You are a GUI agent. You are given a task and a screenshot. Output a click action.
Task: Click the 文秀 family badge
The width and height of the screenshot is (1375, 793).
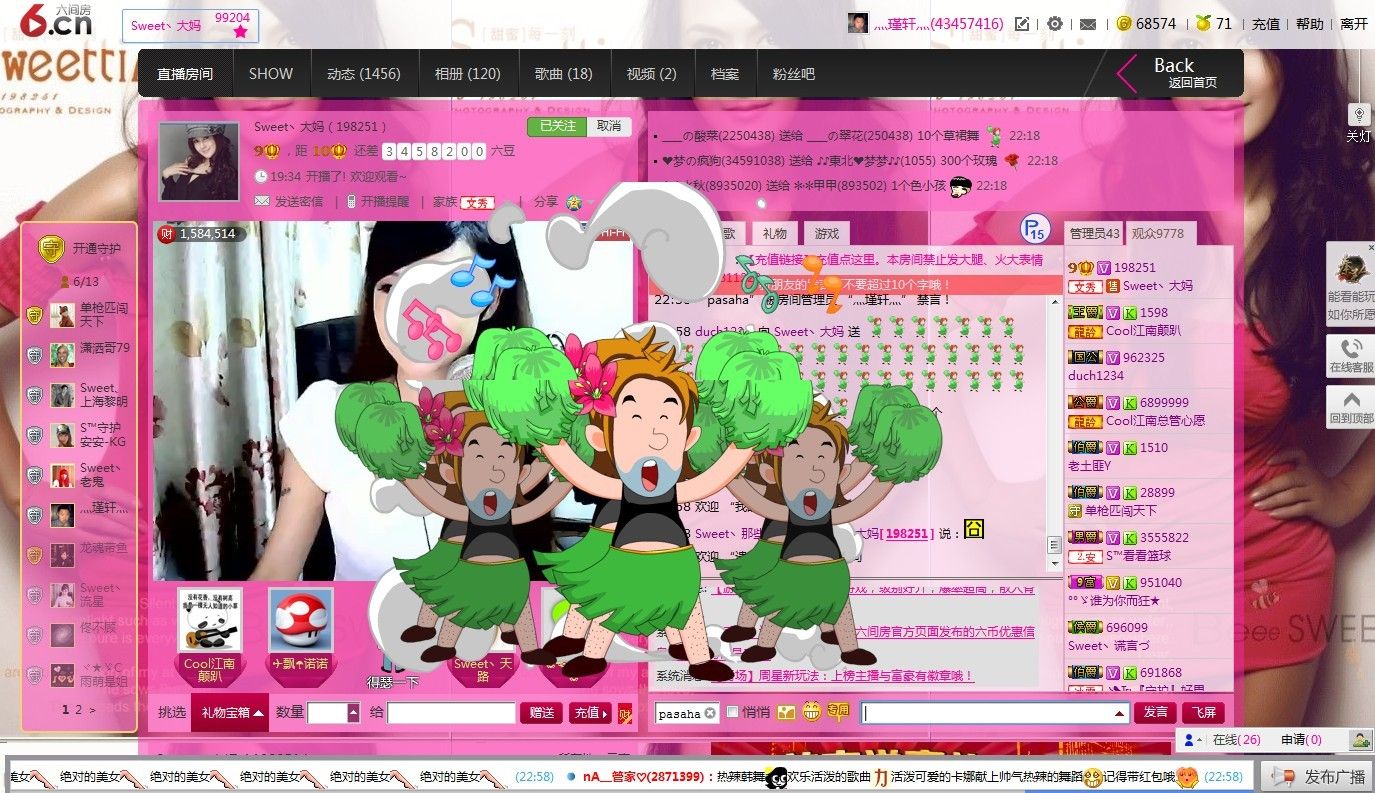coord(477,202)
